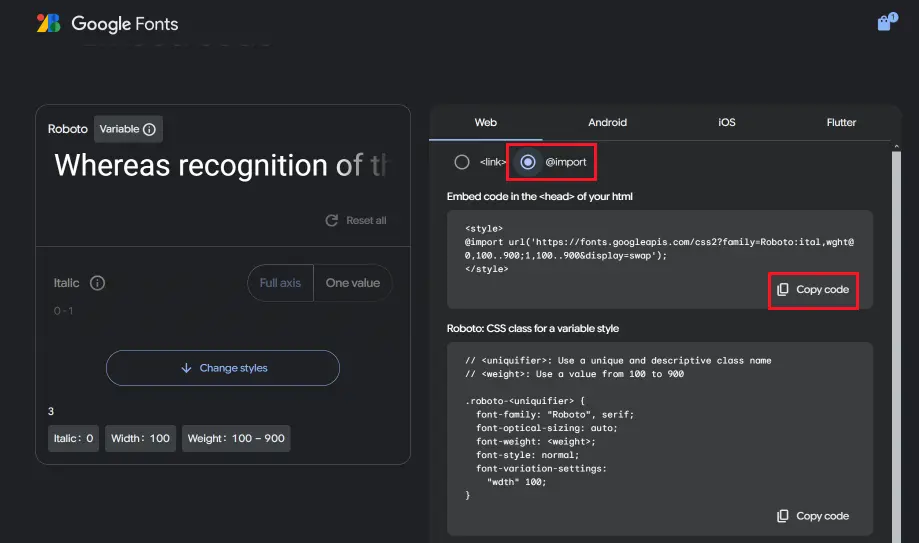Click the Italic: 0 chip

coord(74,438)
